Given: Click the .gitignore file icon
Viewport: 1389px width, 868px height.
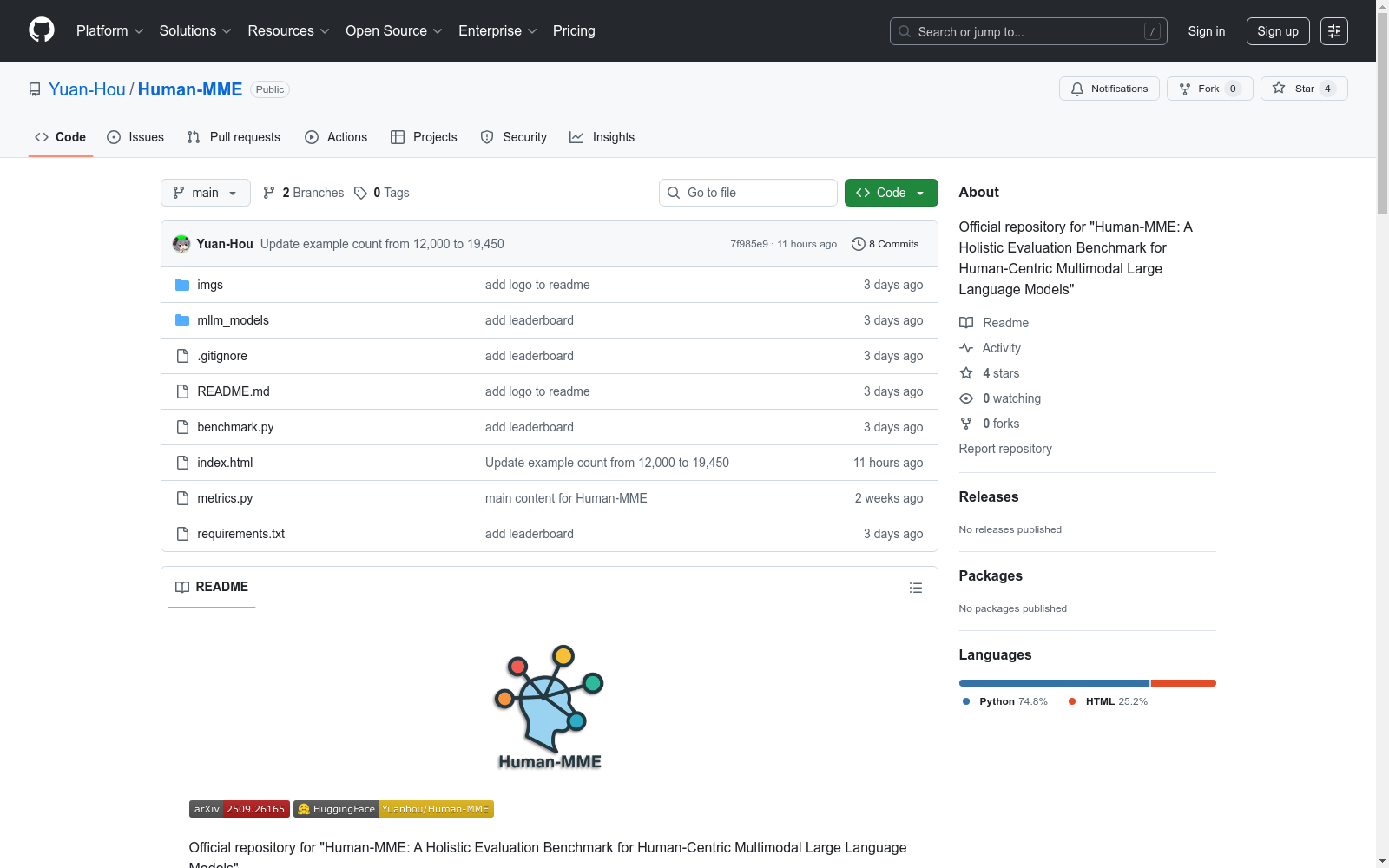Looking at the screenshot, I should 182,356.
